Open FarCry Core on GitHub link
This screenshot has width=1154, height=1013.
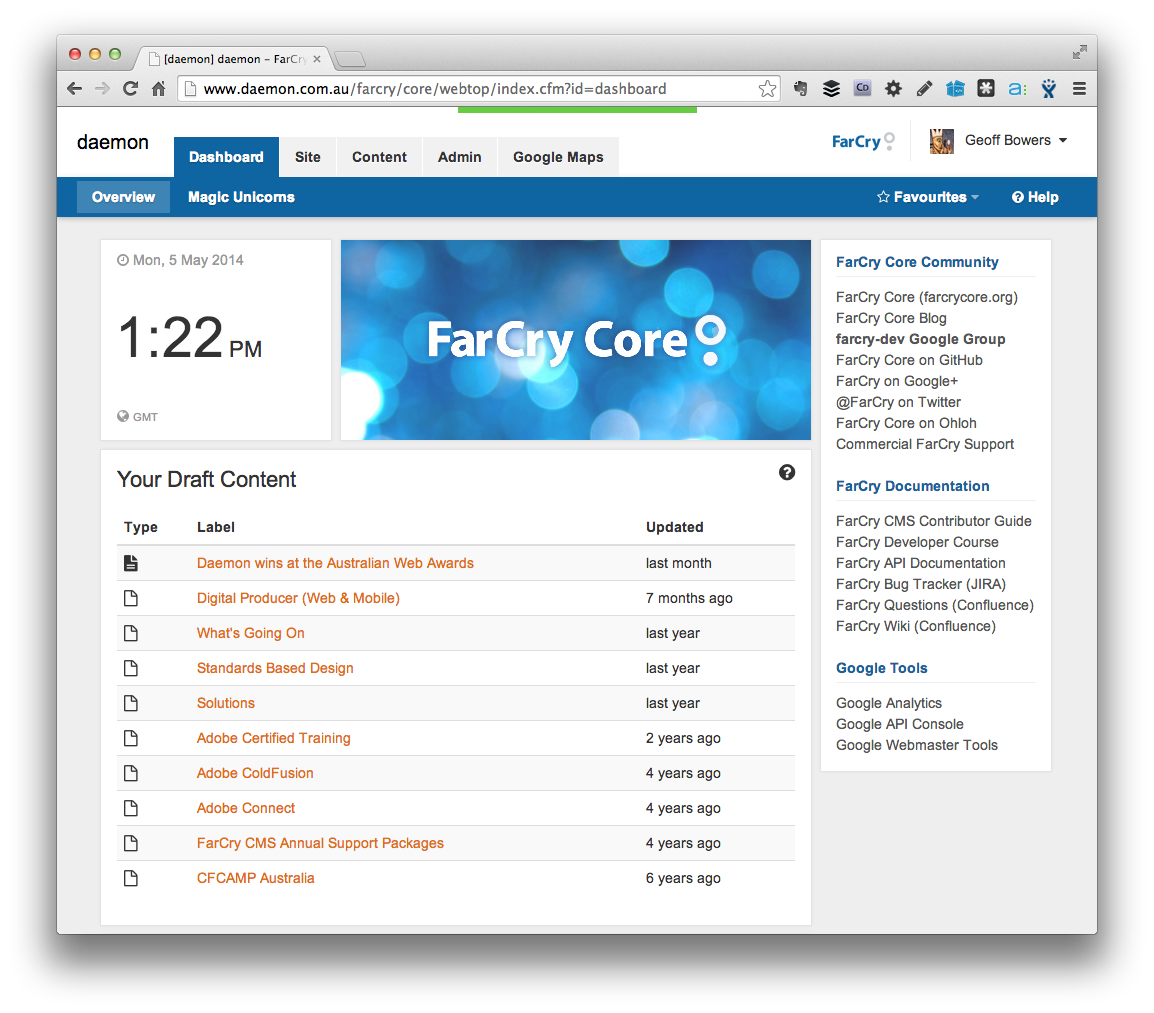(909, 360)
